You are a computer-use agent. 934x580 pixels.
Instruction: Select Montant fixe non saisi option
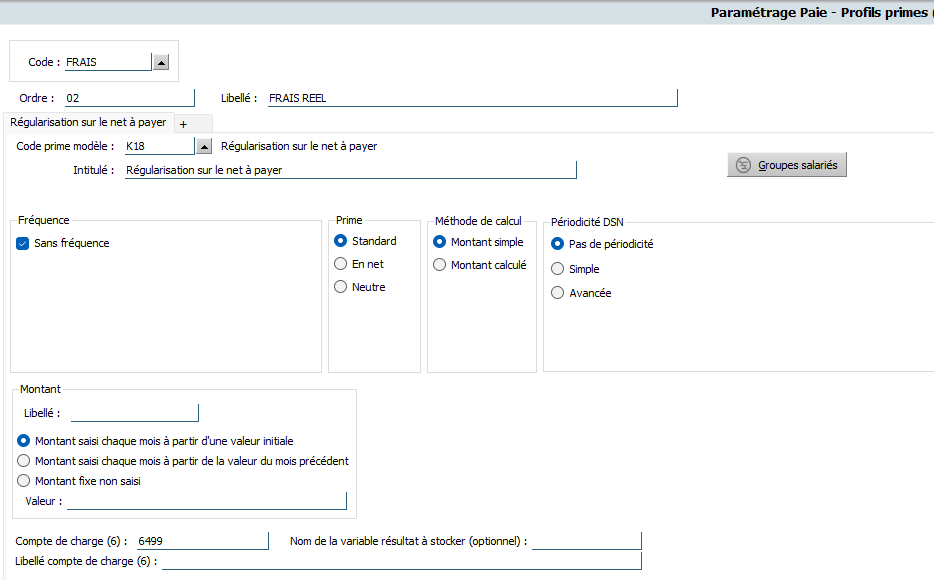(25, 481)
